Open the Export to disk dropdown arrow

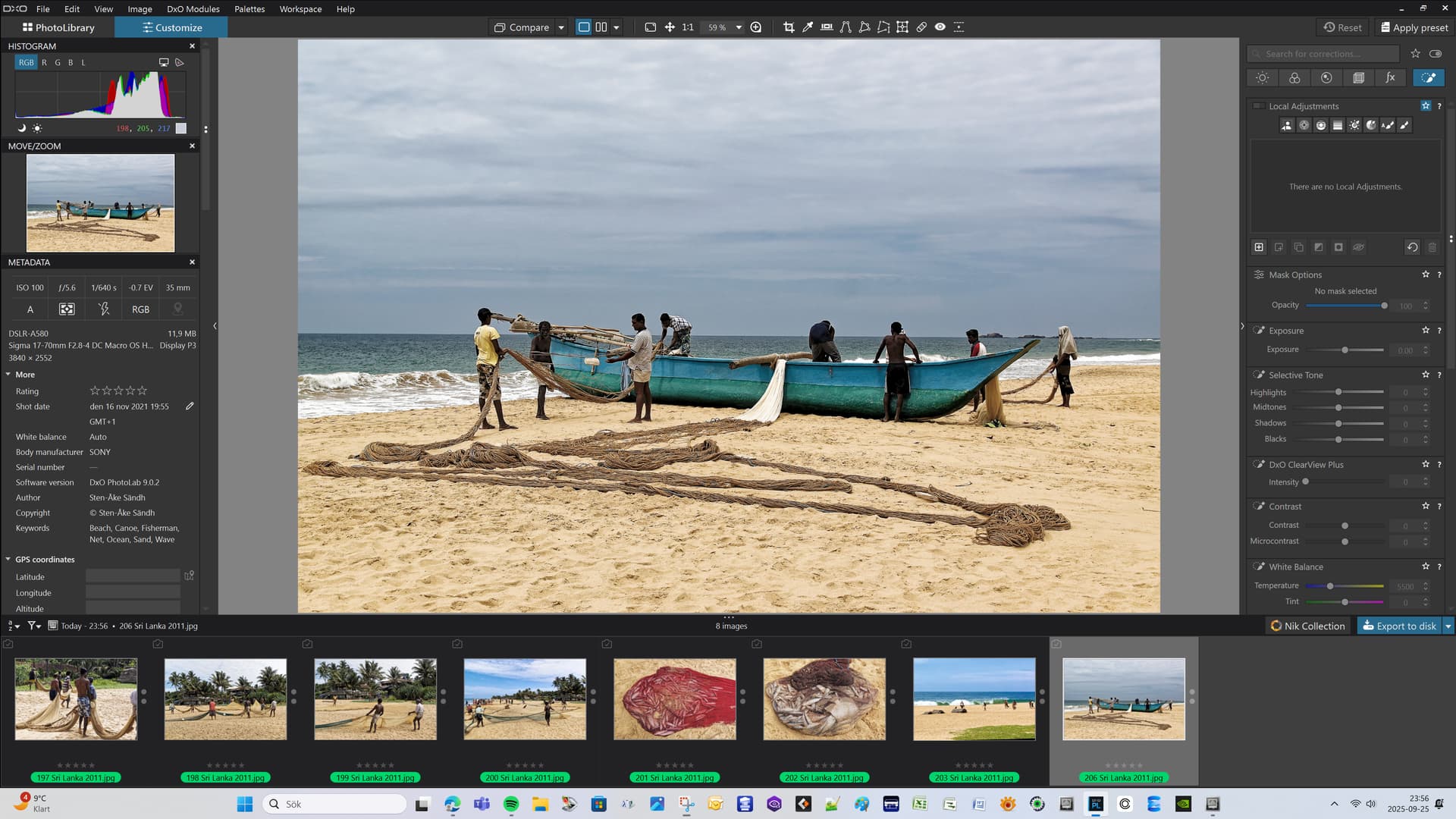(1448, 626)
